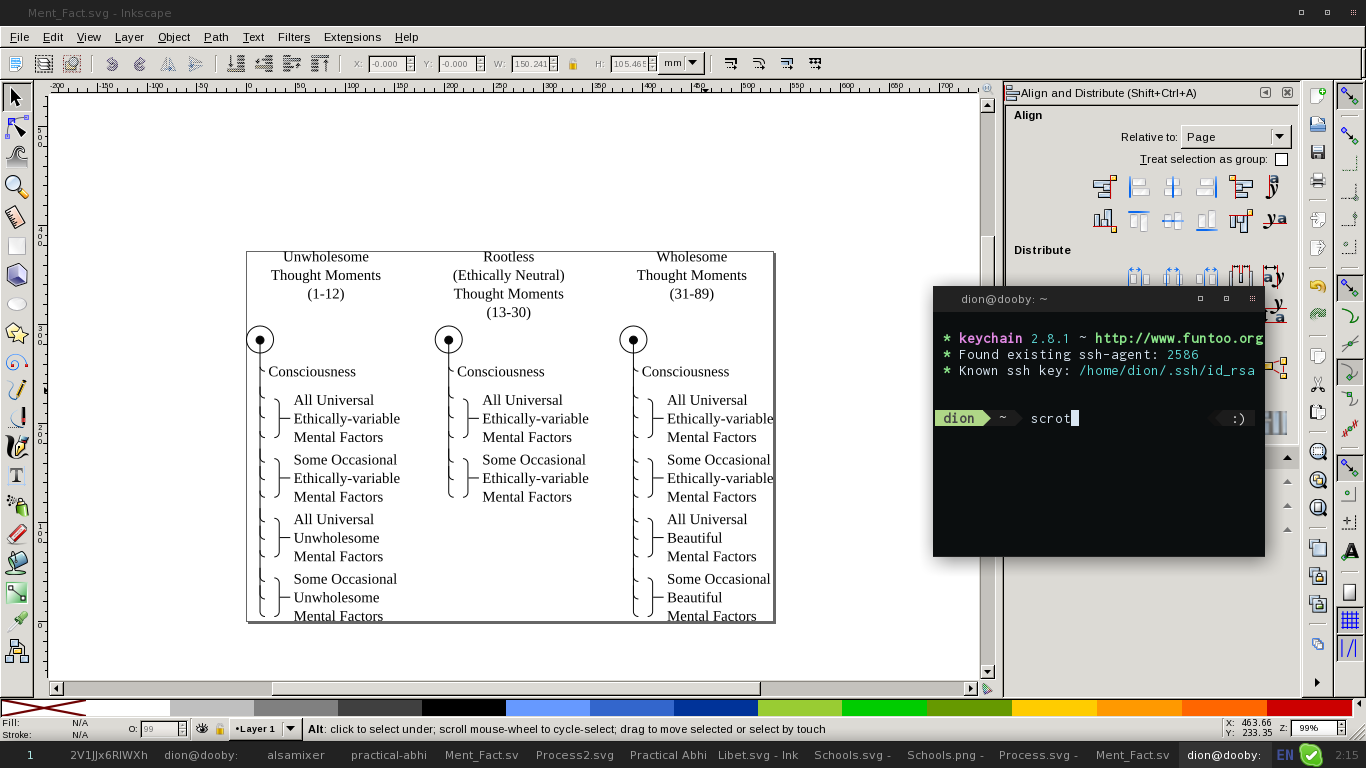Toggle moving gradients with objects
The image size is (1366, 768).
click(787, 63)
